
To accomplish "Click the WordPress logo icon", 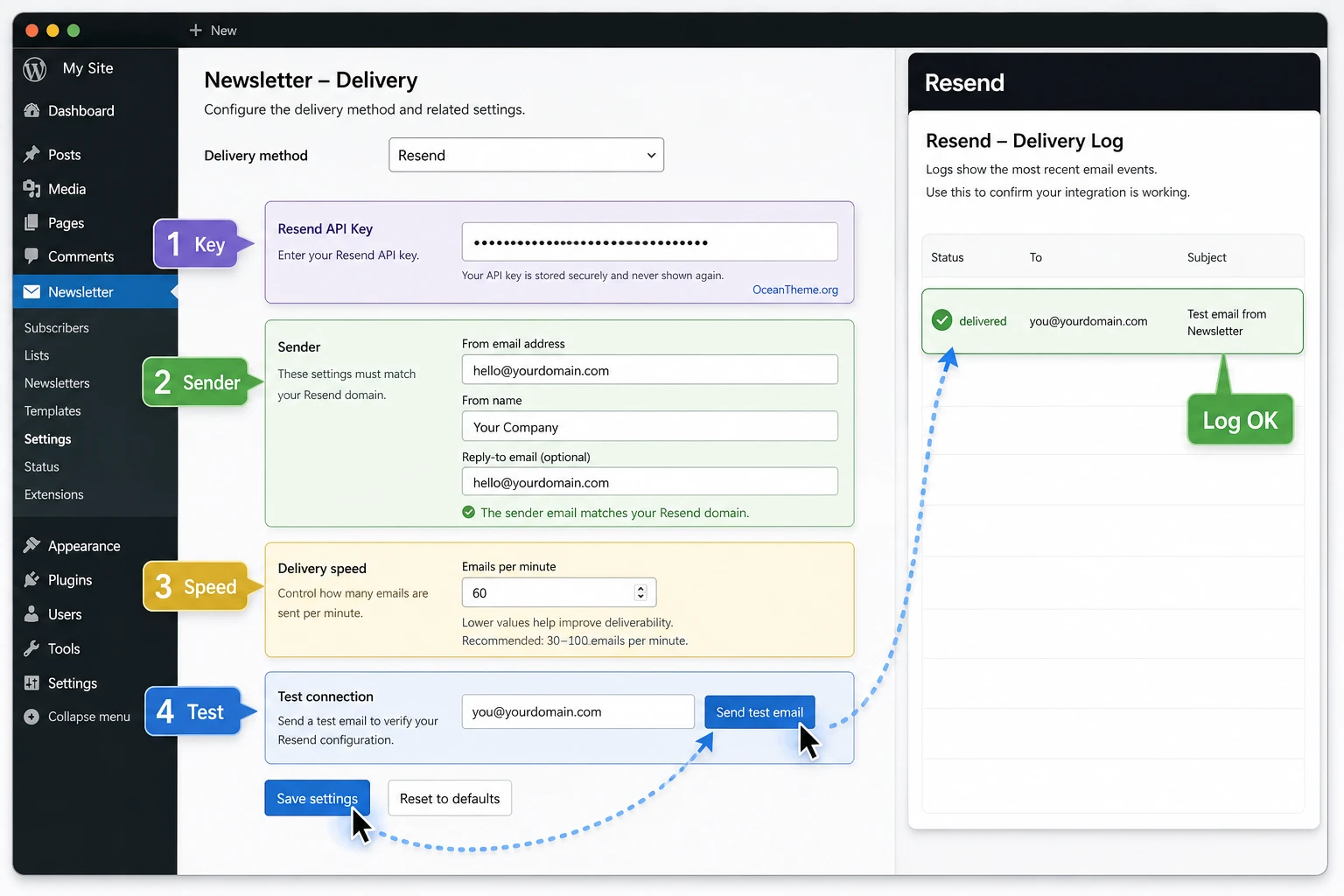I will (x=35, y=69).
